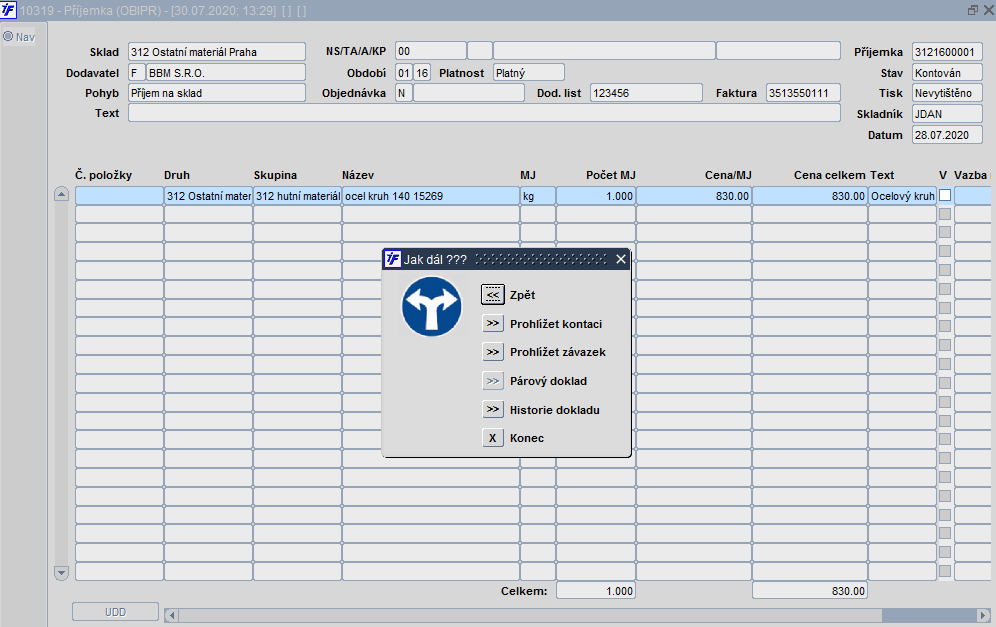The height and width of the screenshot is (627, 996).
Task: Click the Konec label
Action: (527, 438)
